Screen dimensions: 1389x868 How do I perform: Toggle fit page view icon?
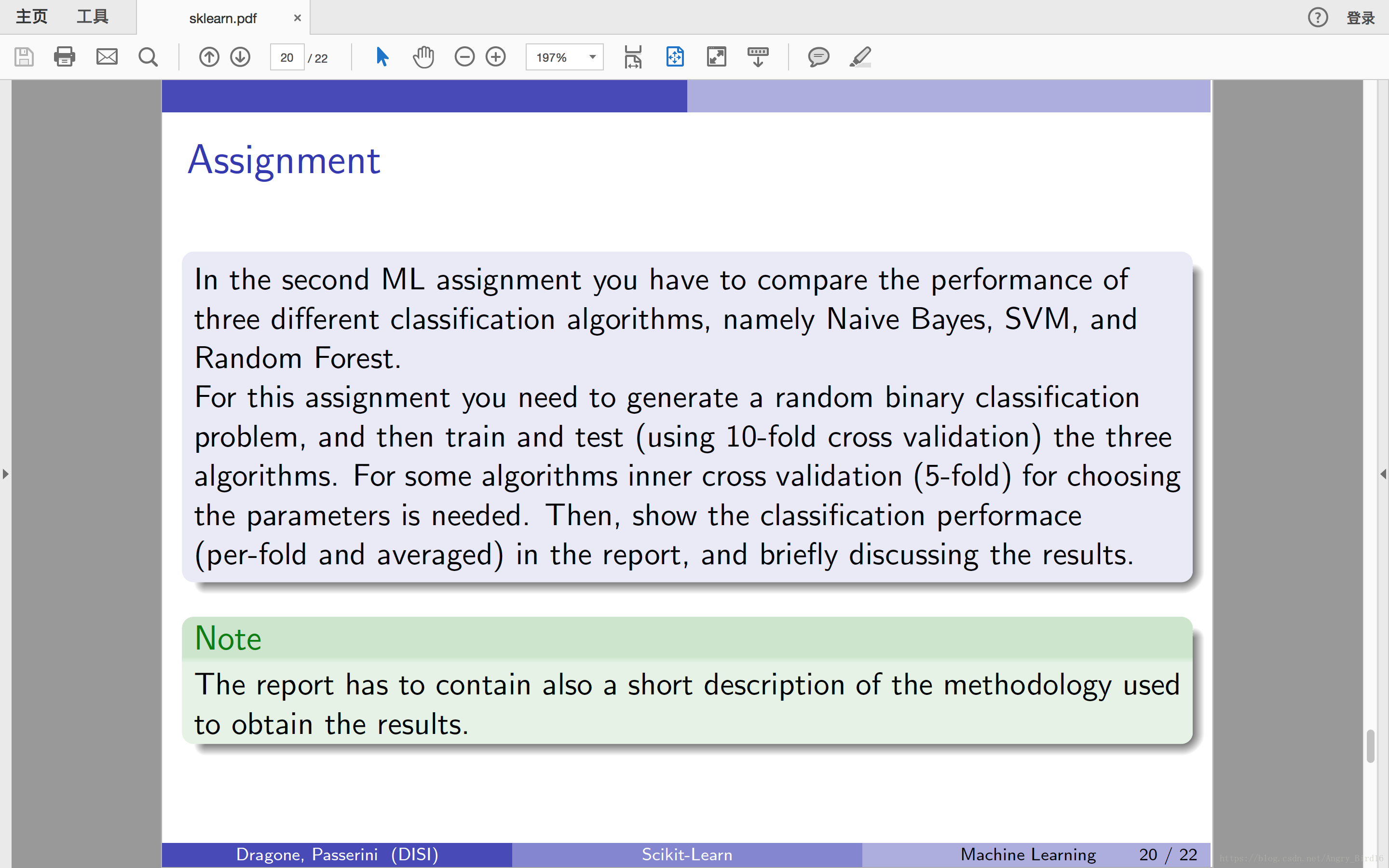(x=675, y=57)
